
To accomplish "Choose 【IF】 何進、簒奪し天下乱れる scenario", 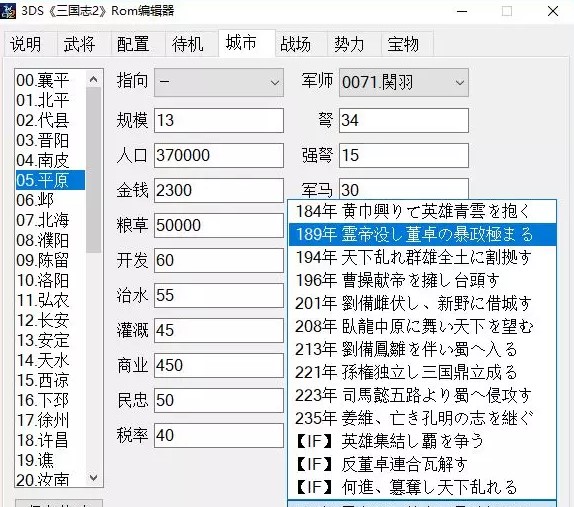I will click(422, 488).
